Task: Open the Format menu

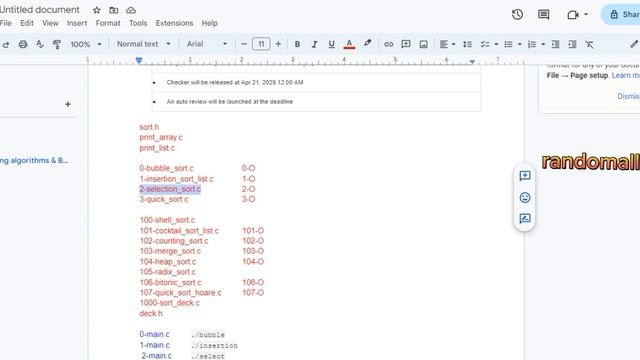Action: [x=108, y=23]
